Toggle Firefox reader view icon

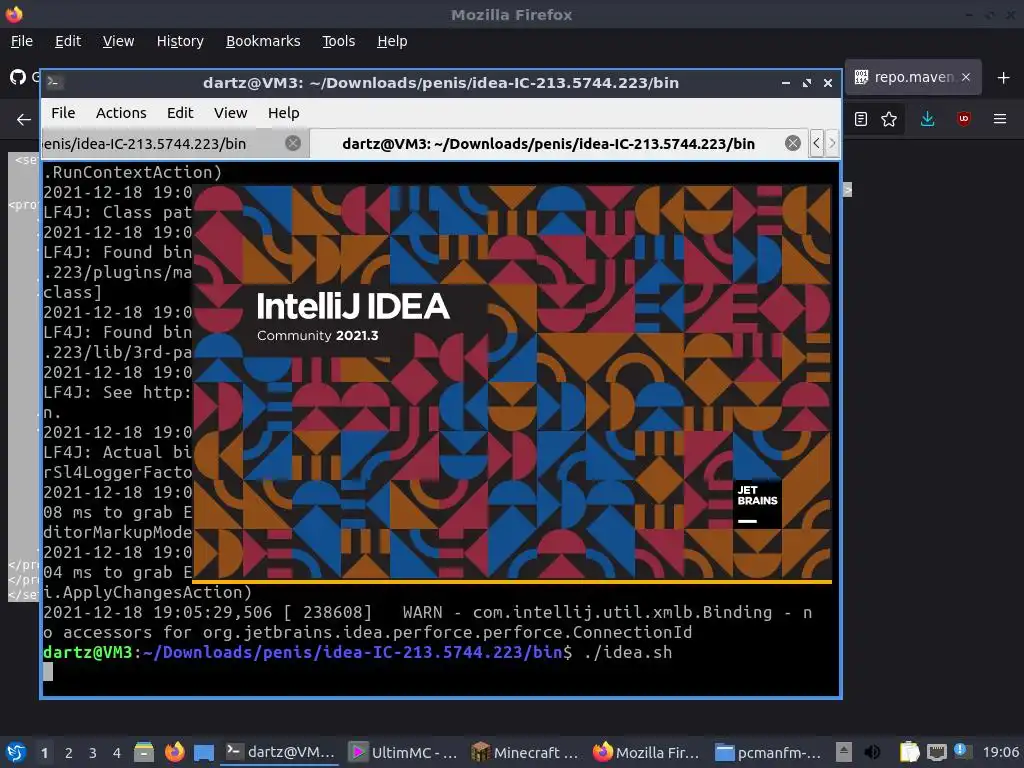coord(861,119)
